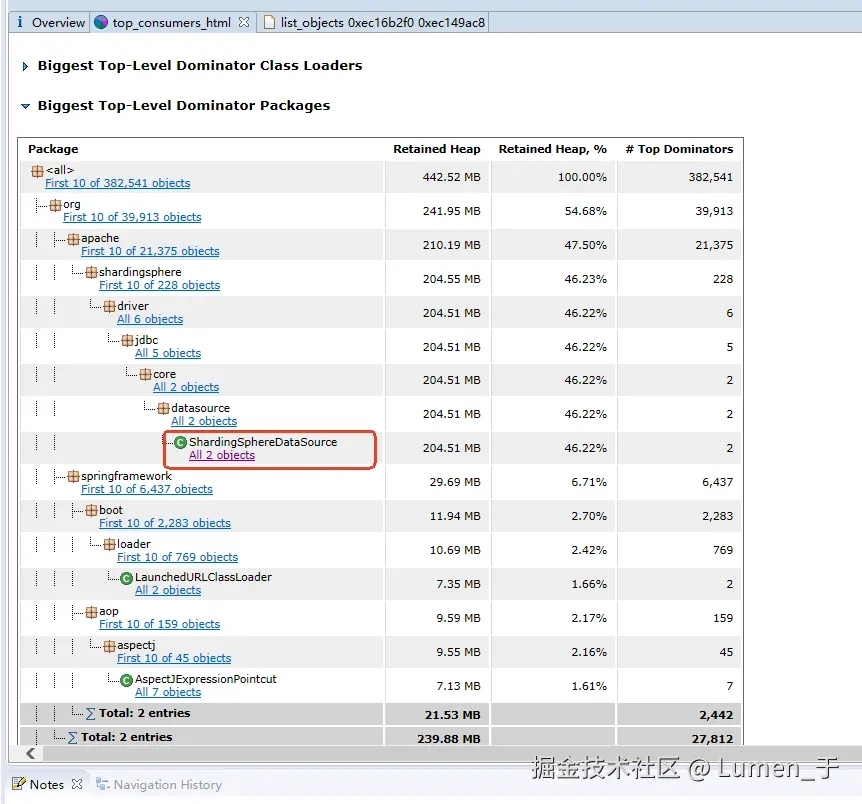This screenshot has height=804, width=862.
Task: Click the springframework package icon
Action: coord(73,477)
